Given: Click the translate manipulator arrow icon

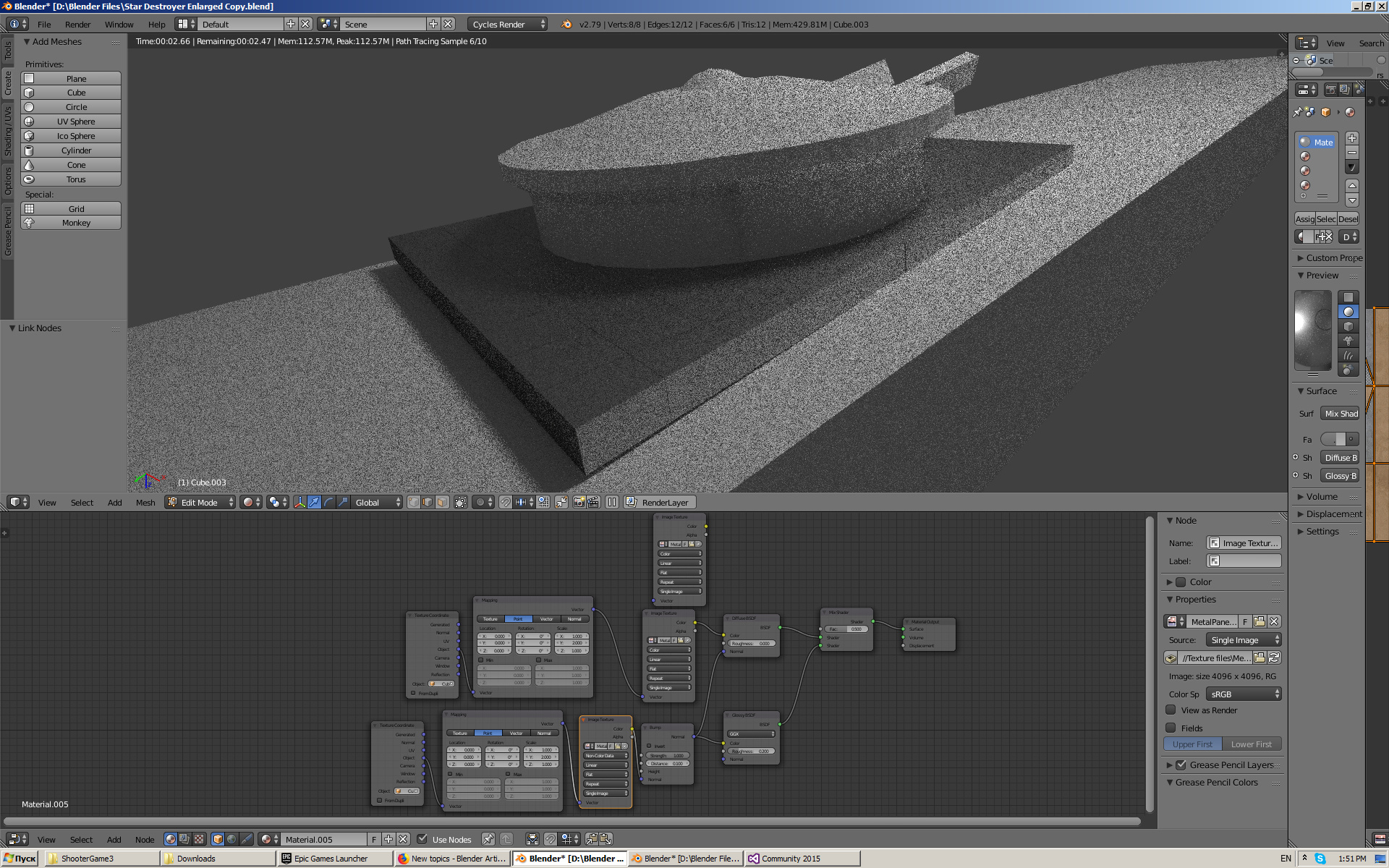Looking at the screenshot, I should coord(315,502).
